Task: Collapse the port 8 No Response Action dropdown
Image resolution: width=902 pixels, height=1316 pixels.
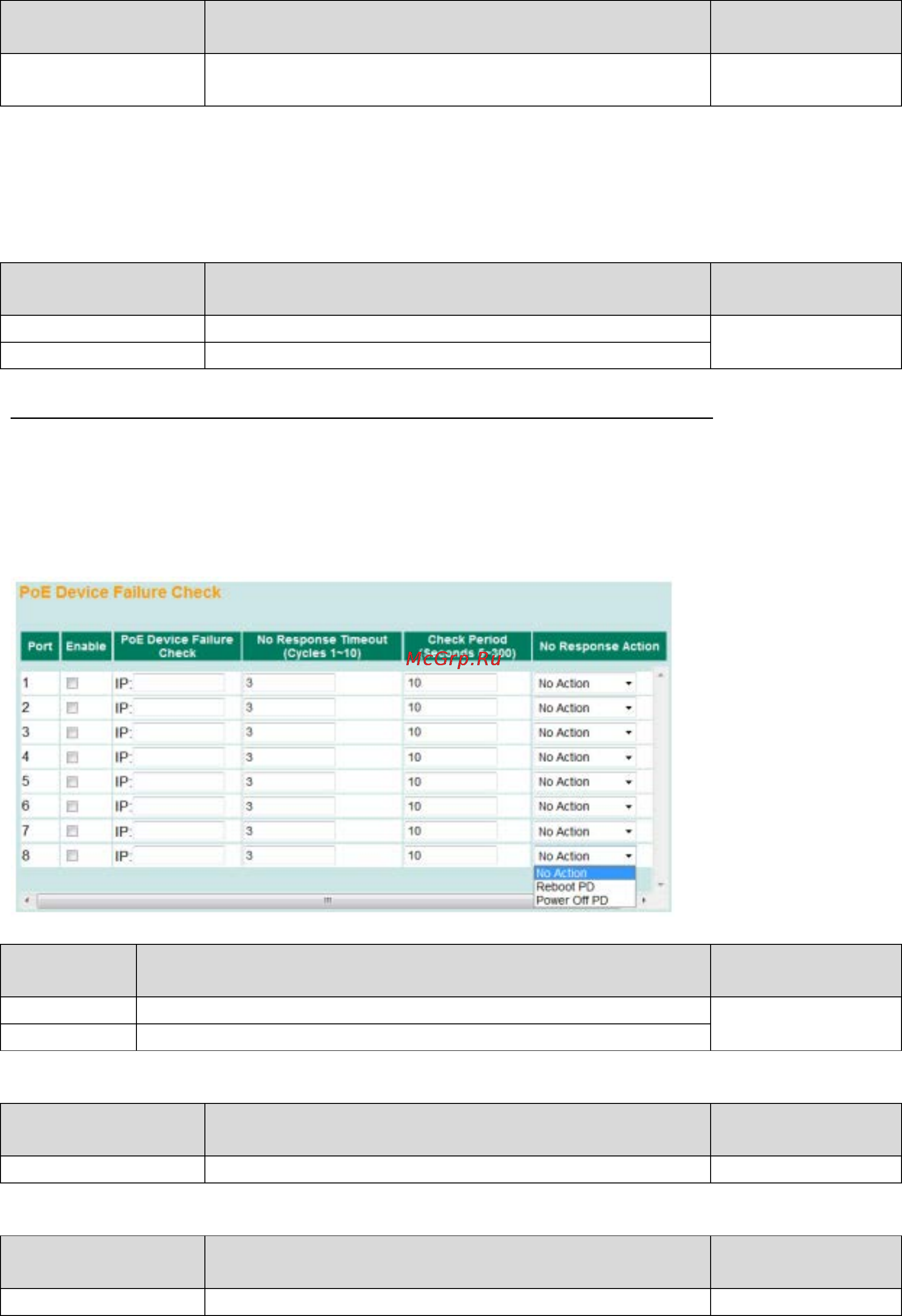Action: click(585, 856)
